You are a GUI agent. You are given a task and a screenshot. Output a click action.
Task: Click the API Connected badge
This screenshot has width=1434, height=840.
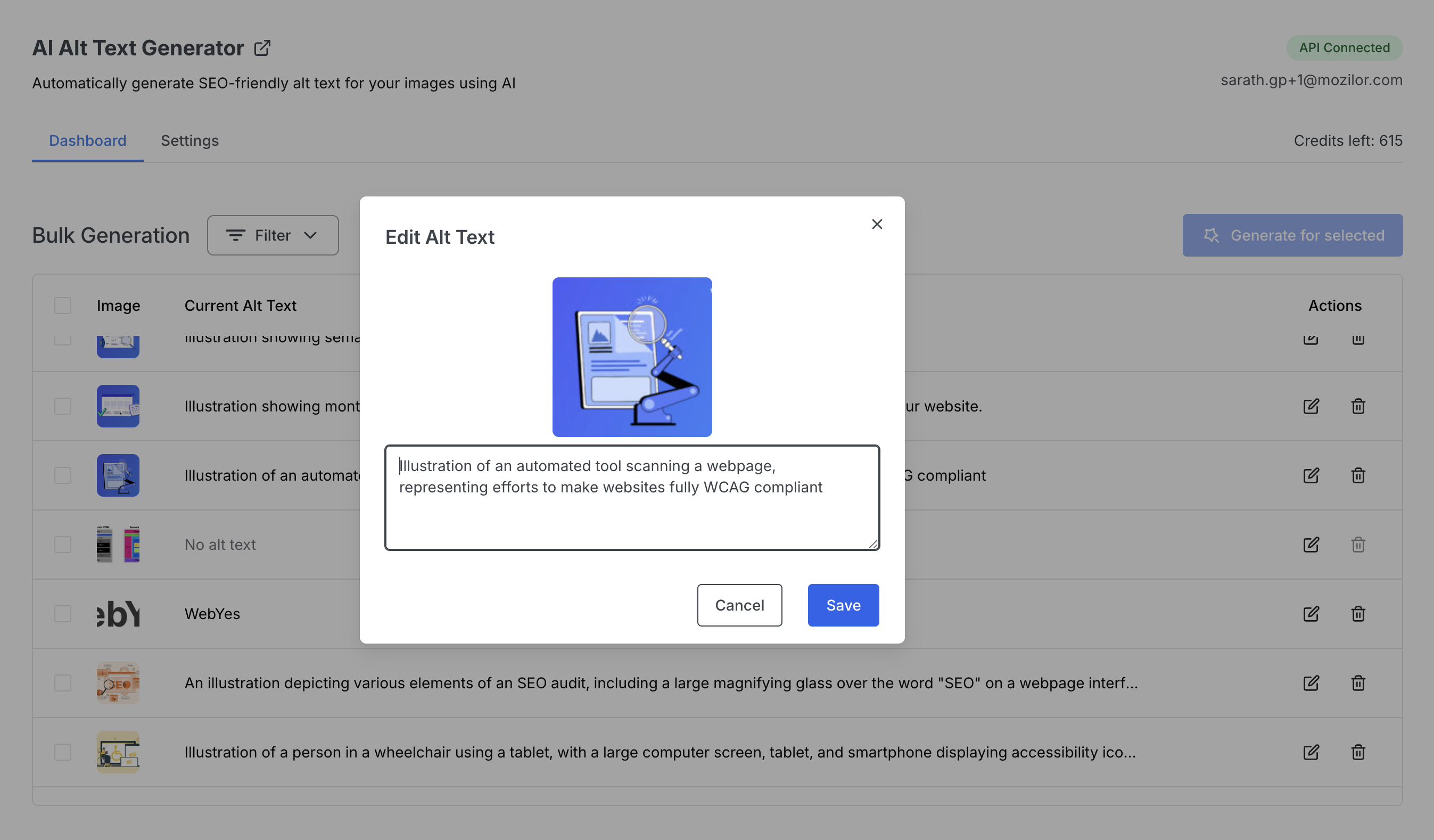(x=1344, y=48)
